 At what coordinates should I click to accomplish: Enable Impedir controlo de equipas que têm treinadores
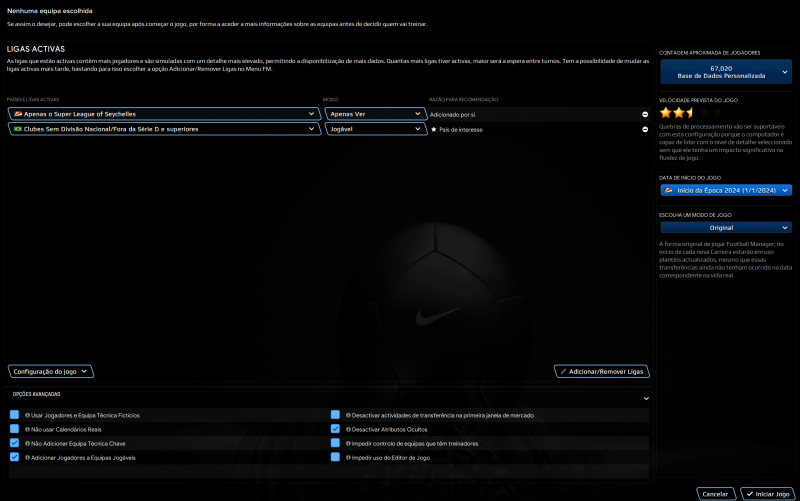click(x=335, y=443)
